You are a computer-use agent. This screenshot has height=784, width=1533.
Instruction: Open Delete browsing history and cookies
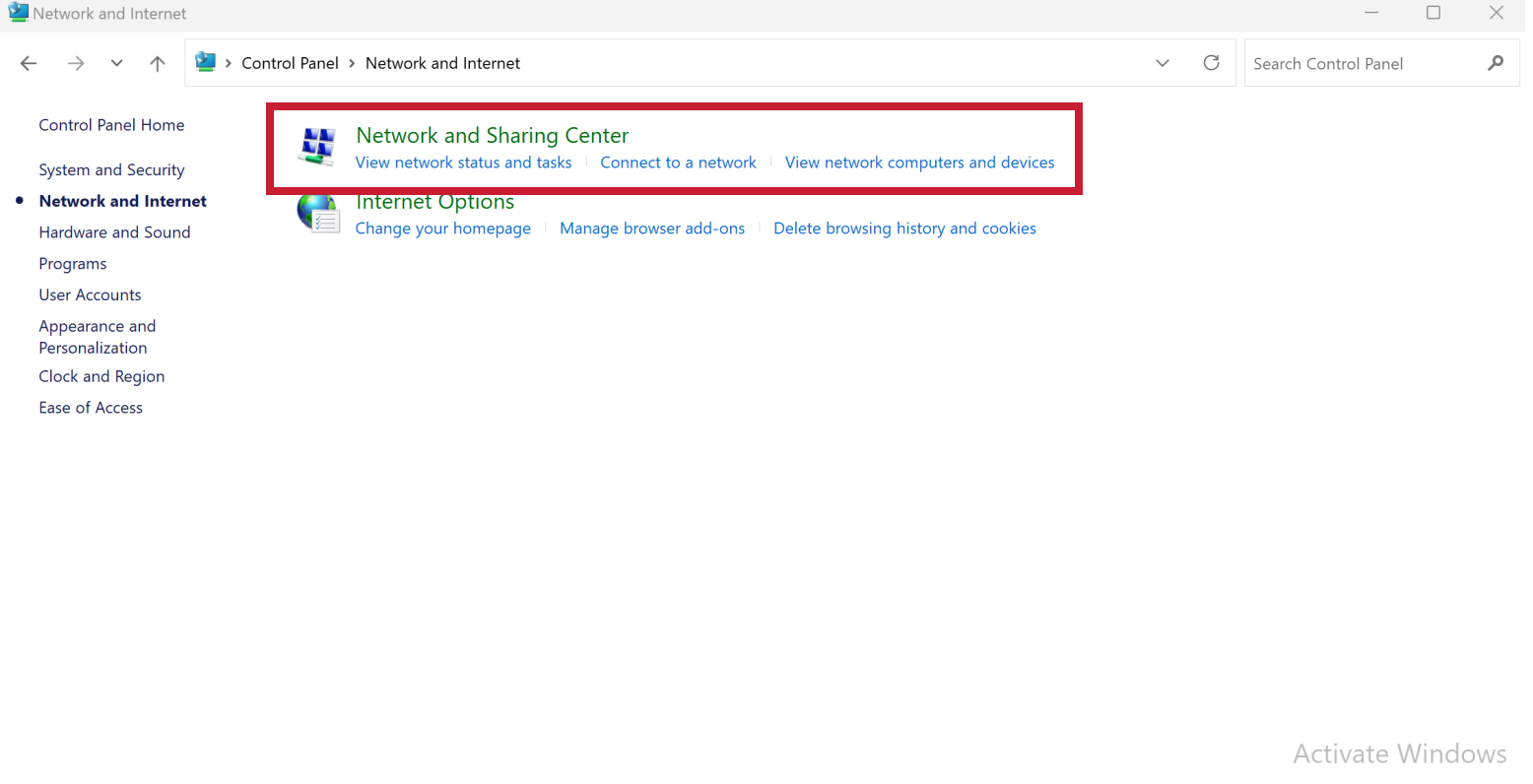coord(904,229)
